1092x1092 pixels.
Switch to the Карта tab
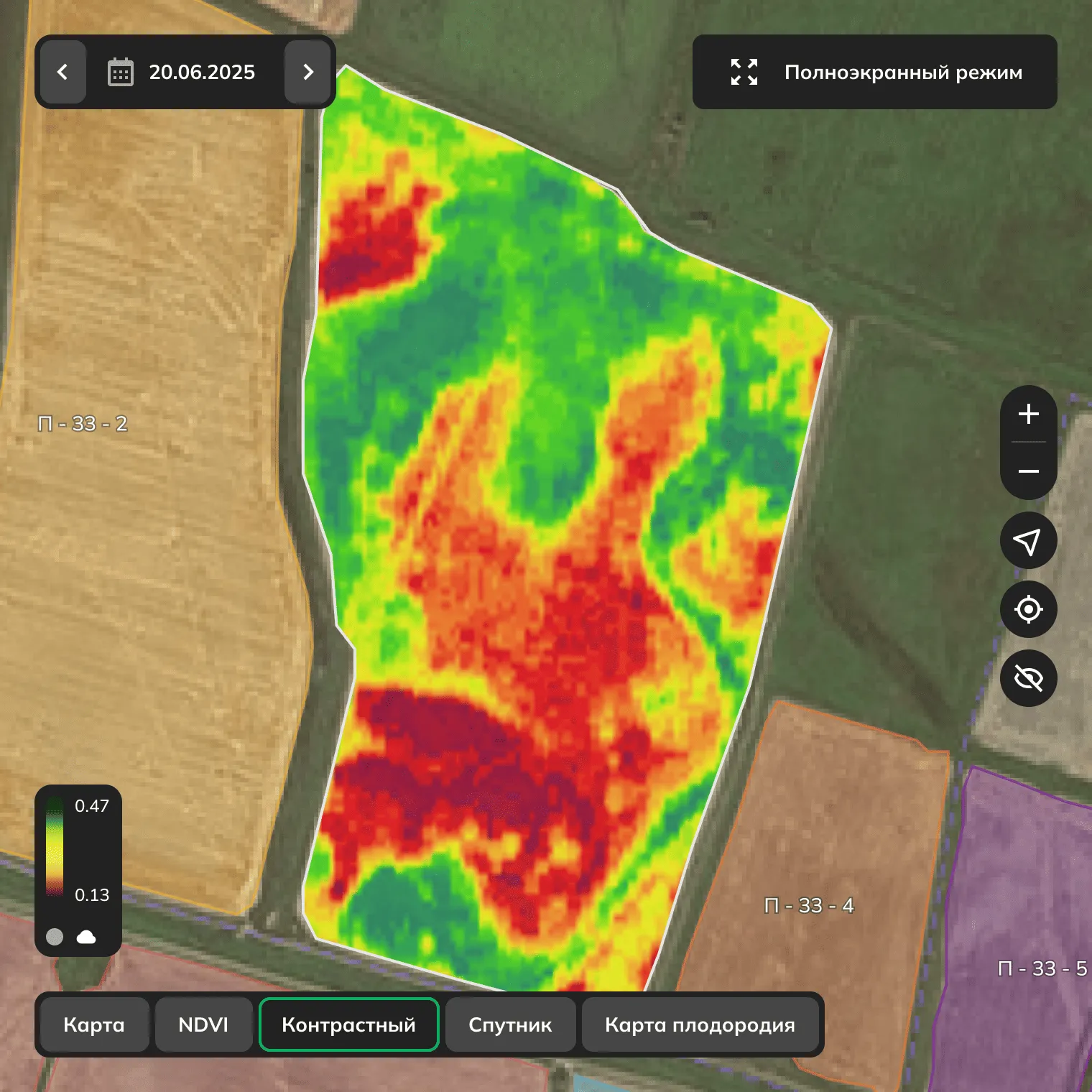94,1025
